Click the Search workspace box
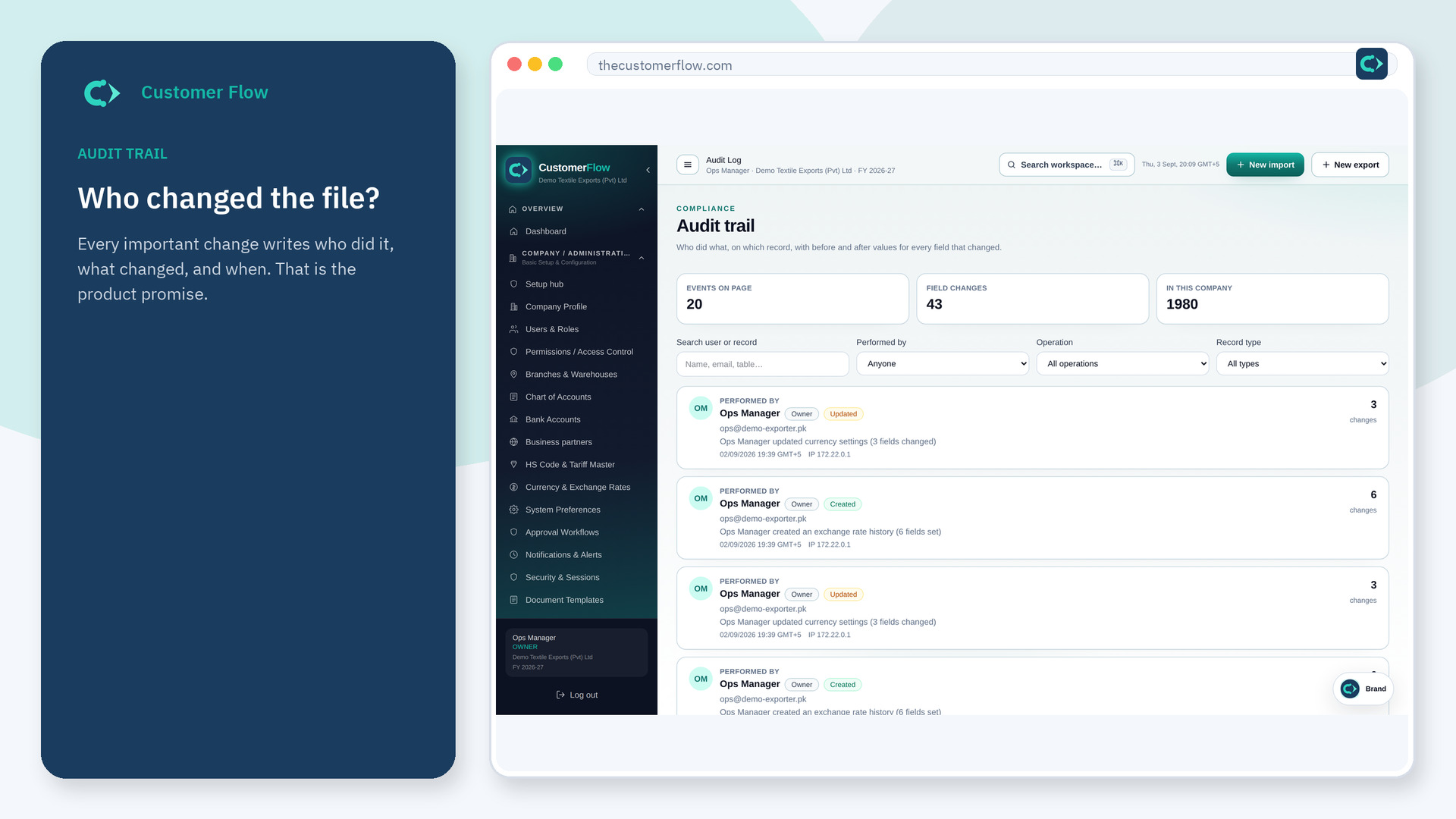 (1066, 165)
